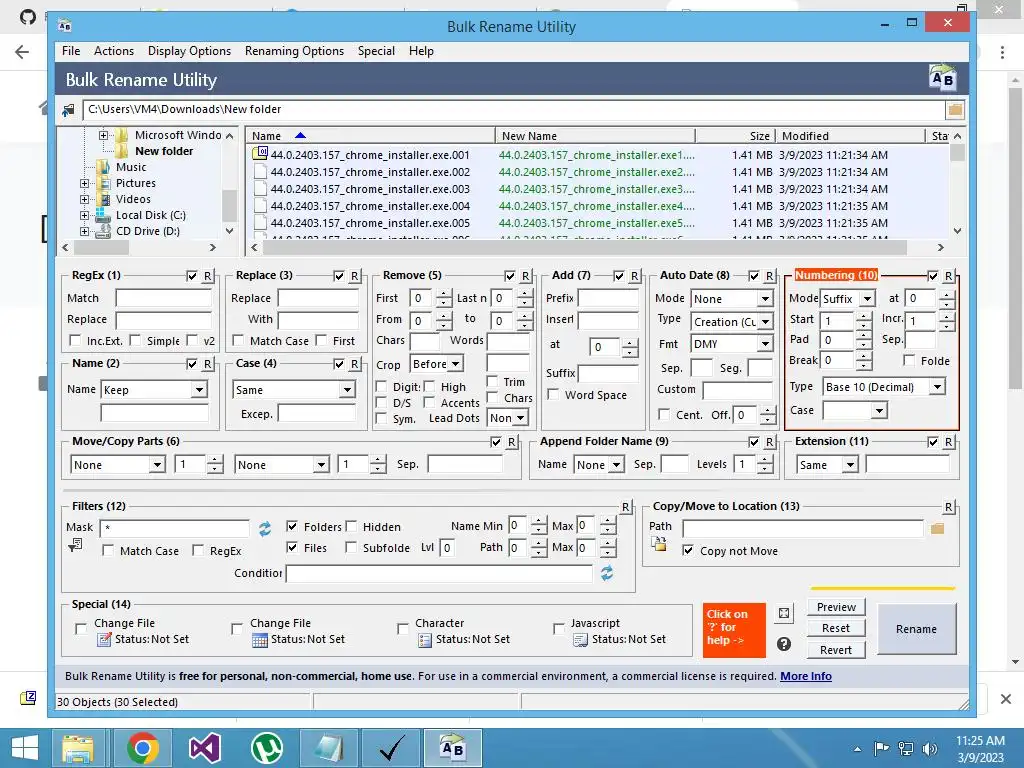The width and height of the screenshot is (1024, 768).
Task: Reset the RegEx (1) group with R
Action: point(207,276)
